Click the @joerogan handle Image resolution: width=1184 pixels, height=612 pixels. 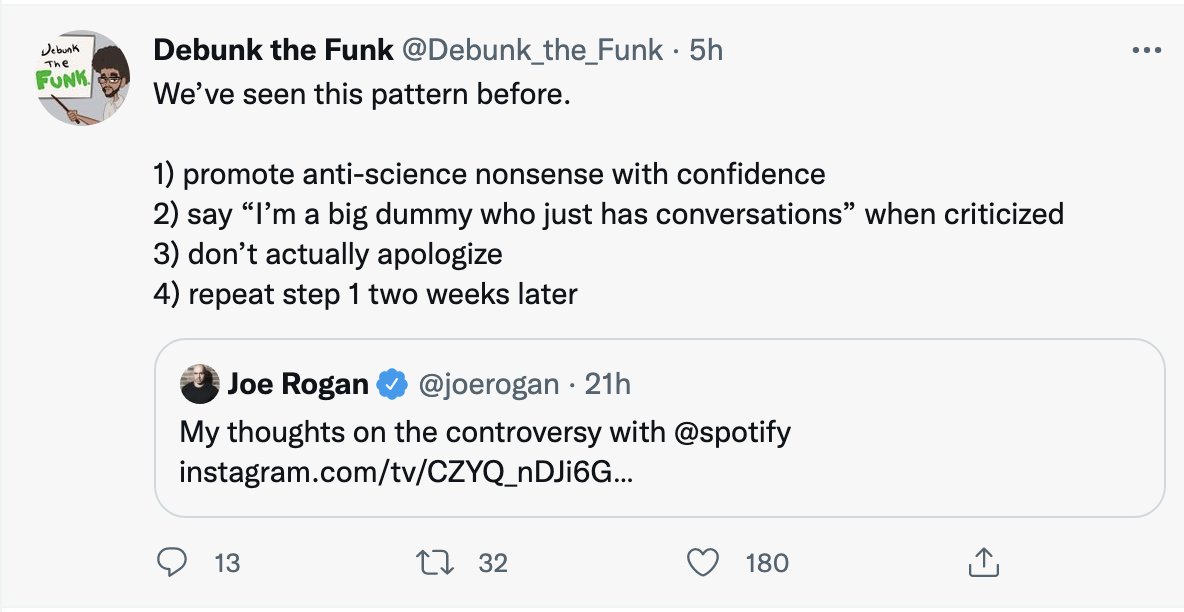(x=489, y=385)
